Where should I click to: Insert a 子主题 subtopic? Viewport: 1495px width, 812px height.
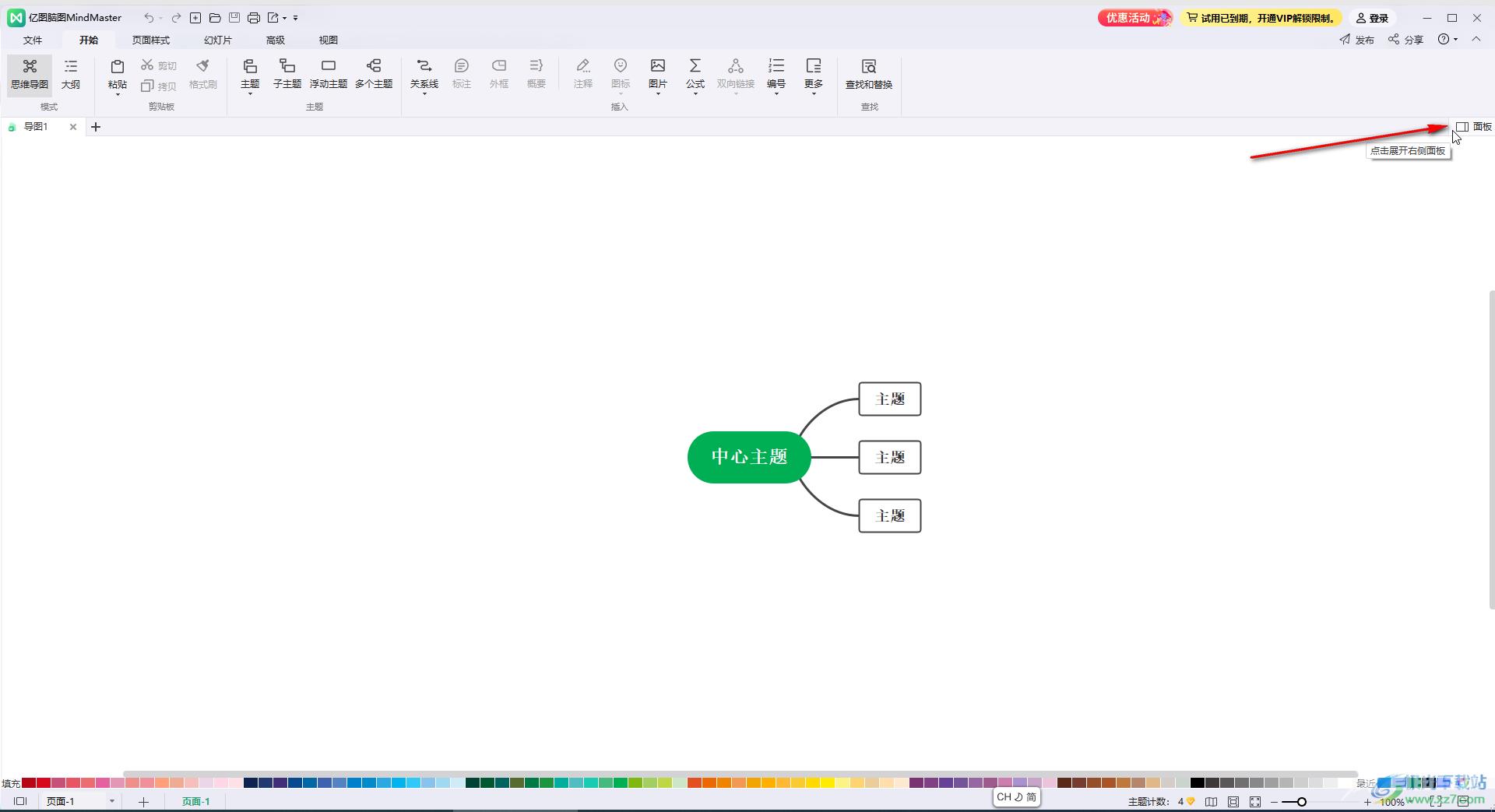(x=287, y=75)
